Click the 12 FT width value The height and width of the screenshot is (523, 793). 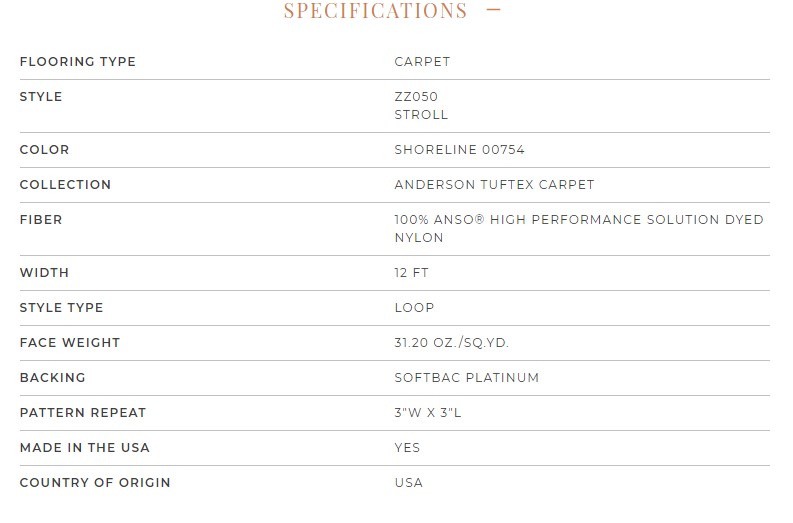click(x=411, y=273)
